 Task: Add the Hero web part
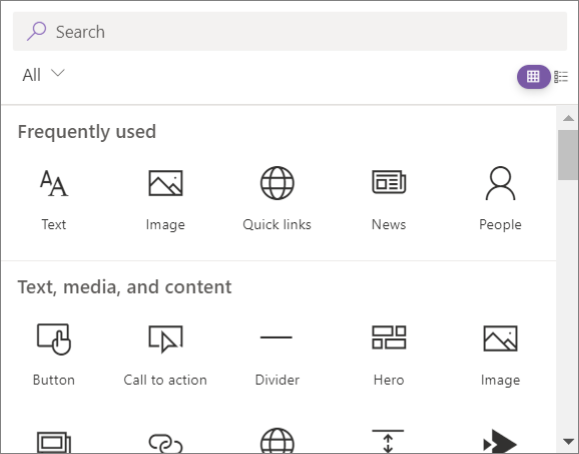388,355
